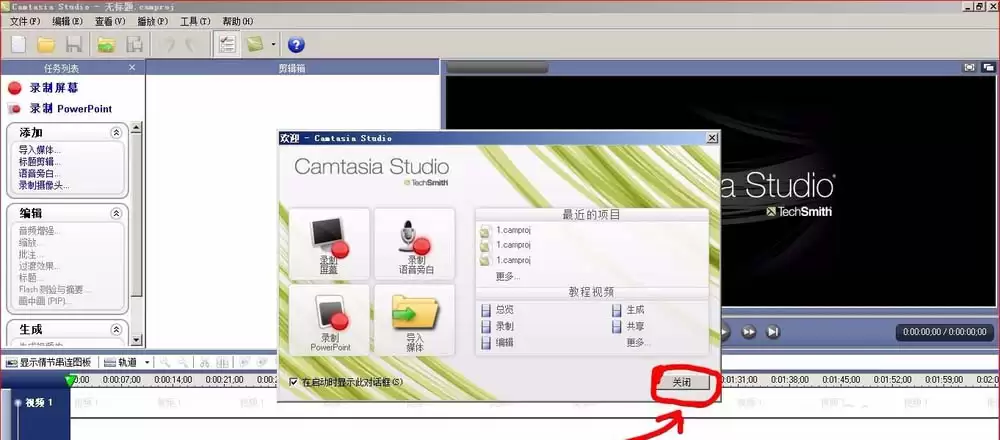
Task: Save the project with the floppy disk icon
Action: pos(74,45)
